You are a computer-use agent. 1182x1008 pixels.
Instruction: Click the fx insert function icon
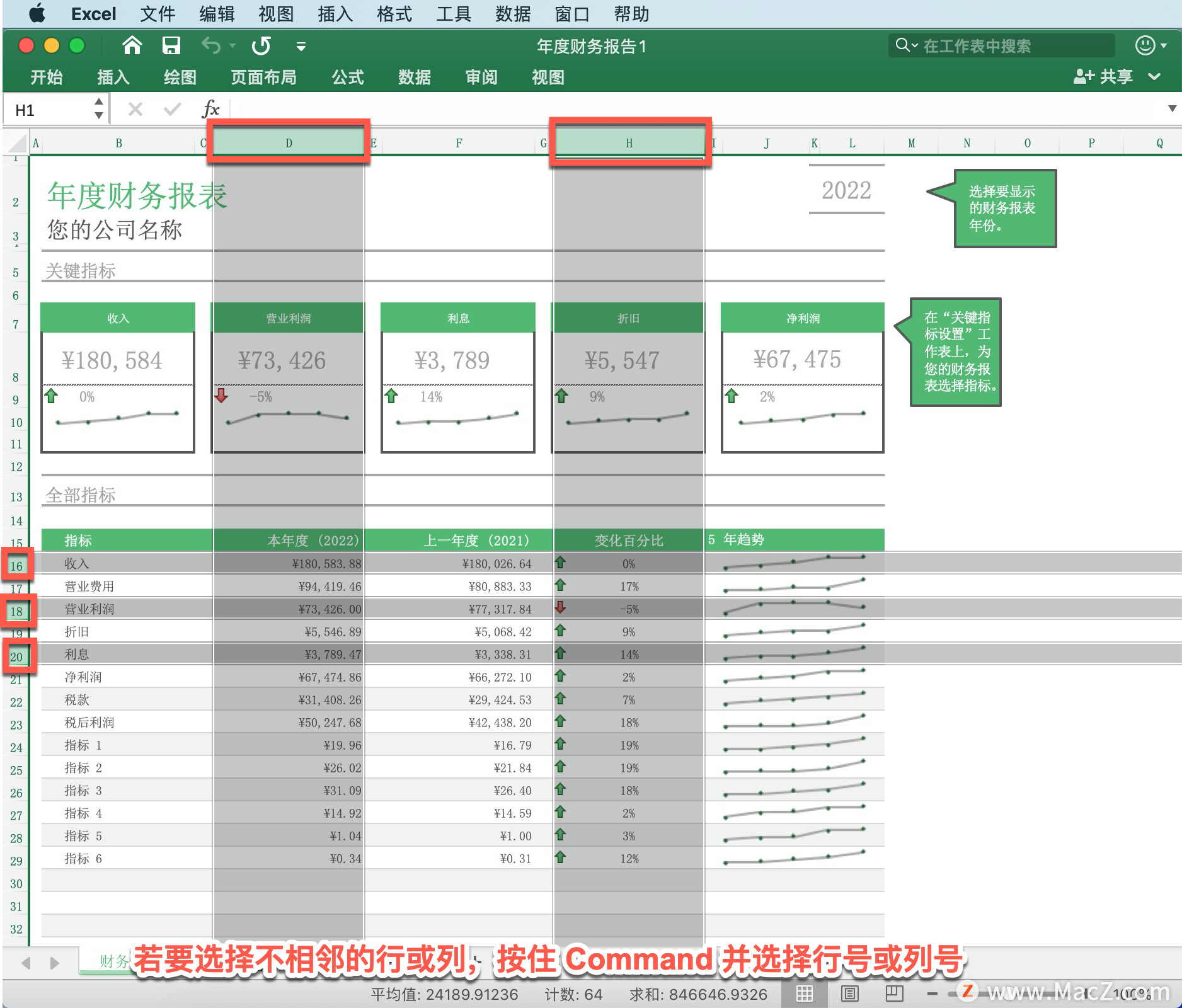pyautogui.click(x=210, y=109)
